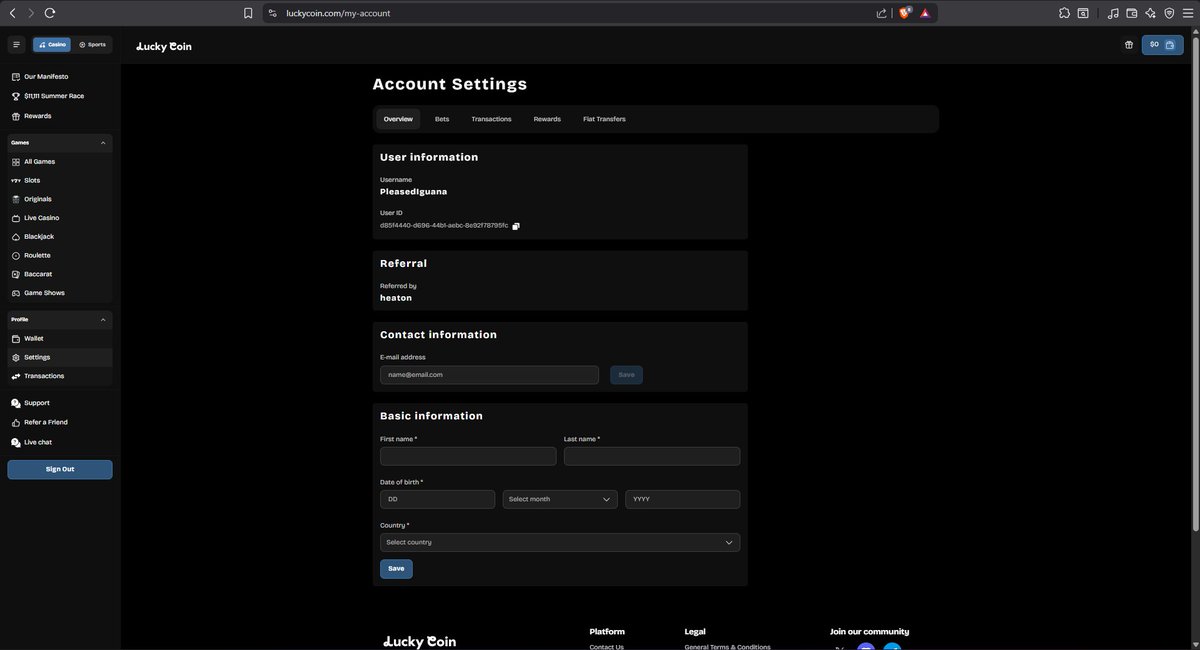Image resolution: width=1200 pixels, height=650 pixels.
Task: Click the DD day of birth field
Action: [x=437, y=499]
